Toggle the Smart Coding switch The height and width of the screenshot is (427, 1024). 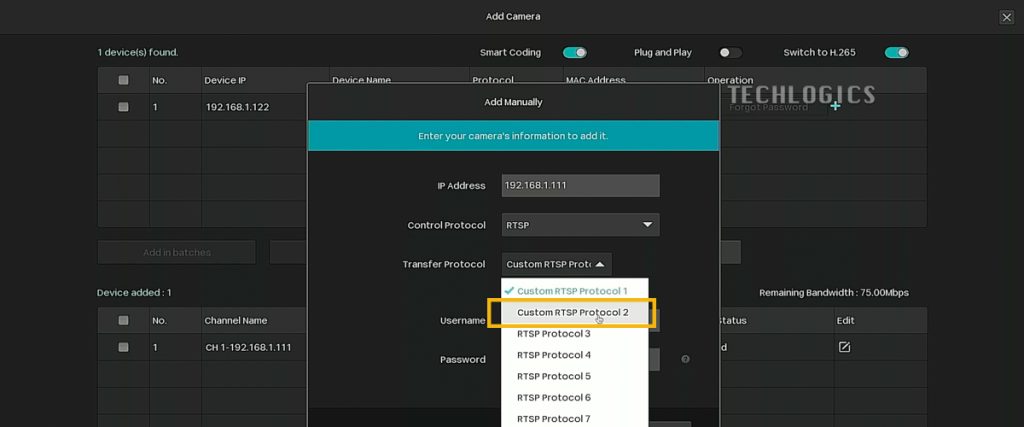point(574,52)
